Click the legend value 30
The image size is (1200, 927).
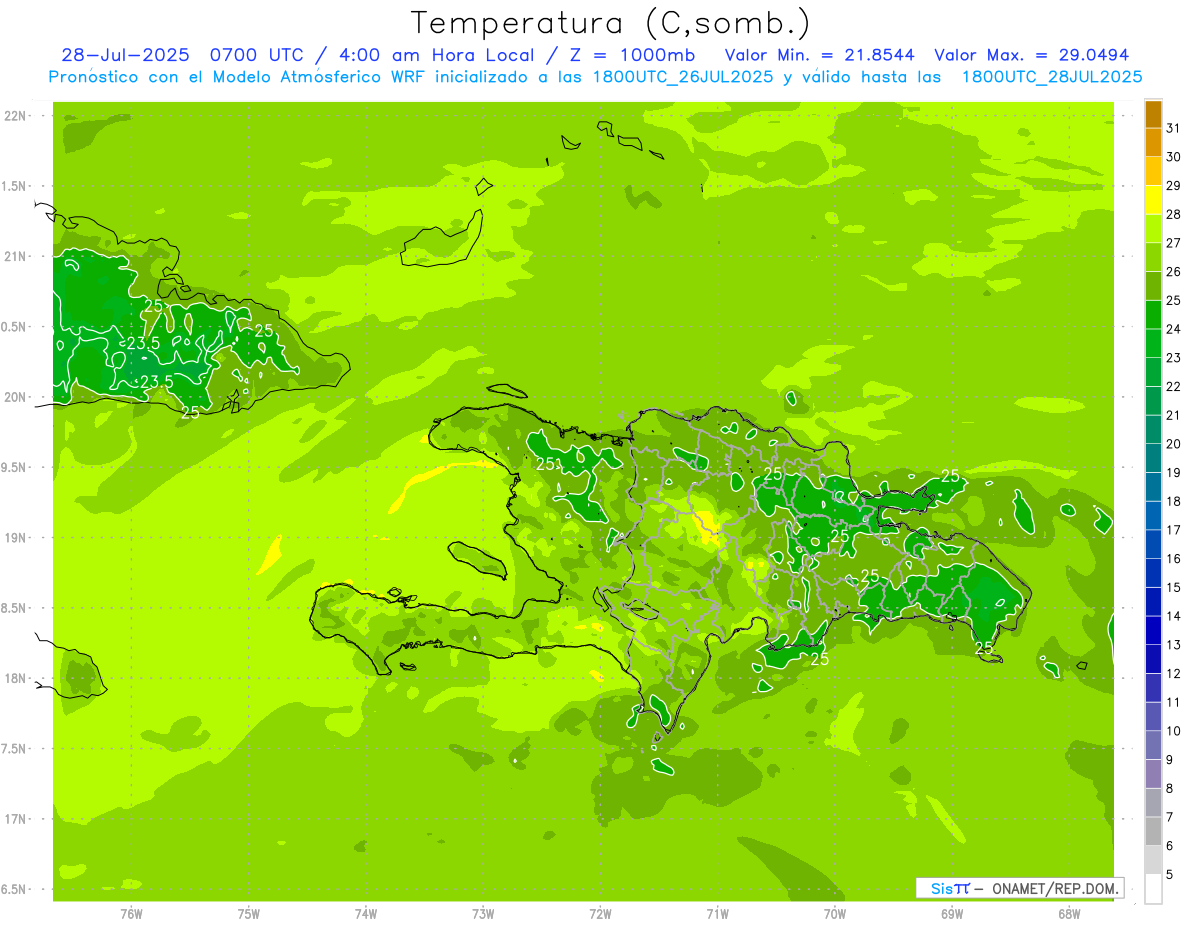[1174, 157]
